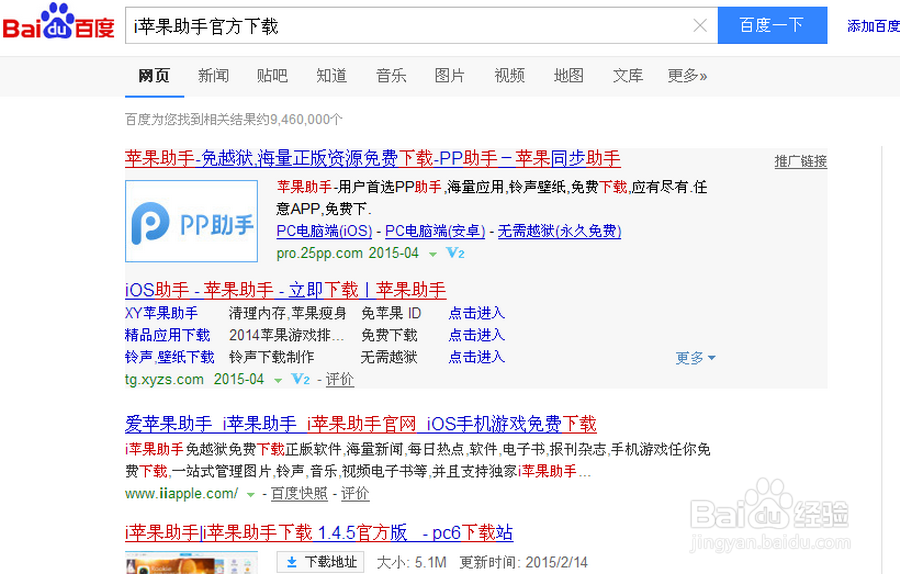The width and height of the screenshot is (900, 574).
Task: Switch to the 图片 tab
Action: 449,75
